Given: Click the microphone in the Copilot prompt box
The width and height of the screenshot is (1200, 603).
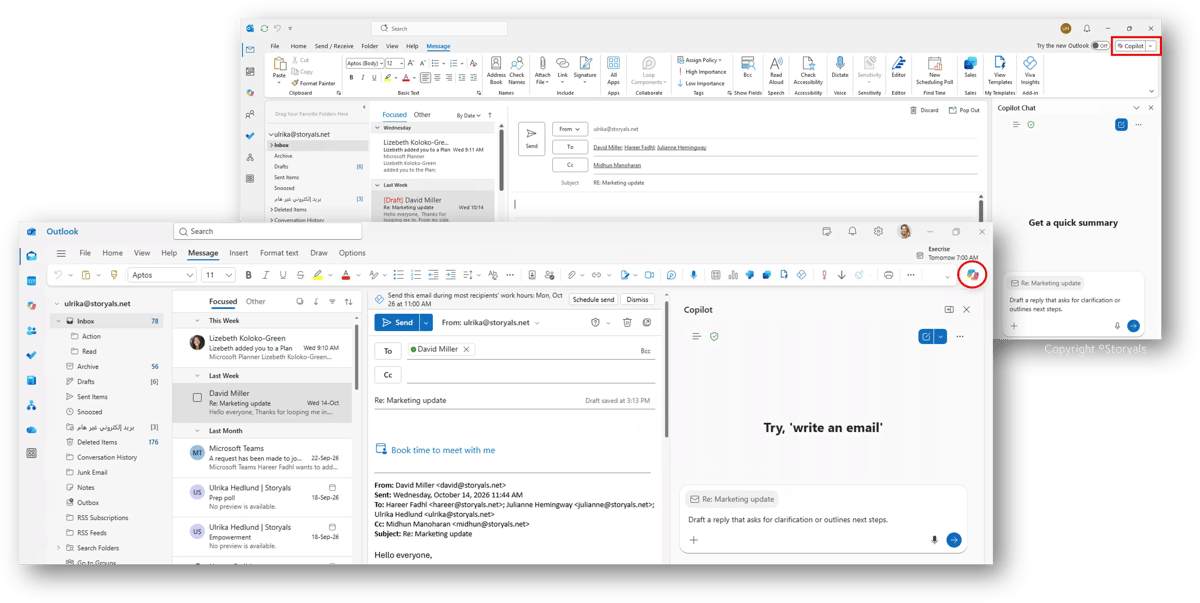Looking at the screenshot, I should click(934, 540).
